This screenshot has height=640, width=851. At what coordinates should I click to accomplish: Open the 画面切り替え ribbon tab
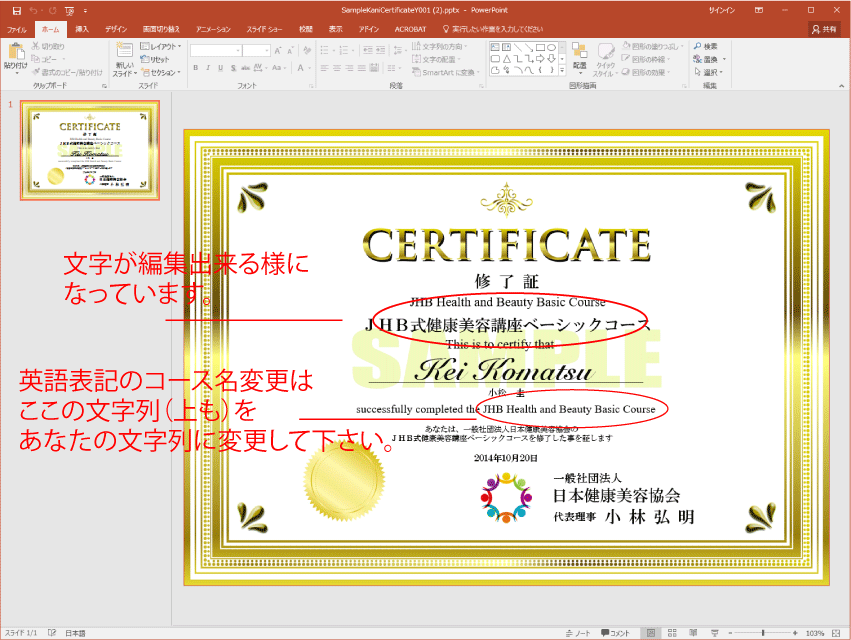tap(161, 29)
